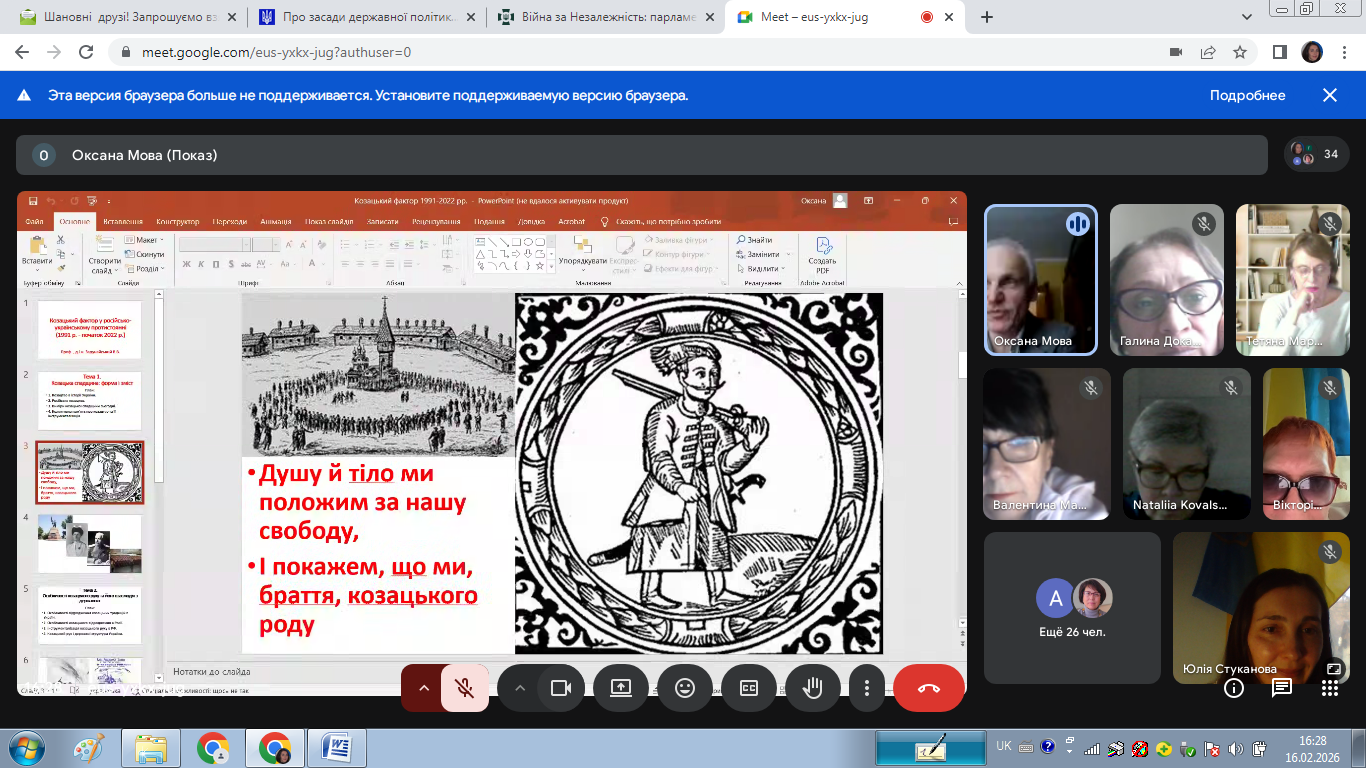Raise hand in the meeting
This screenshot has height=768, width=1366.
[812, 688]
